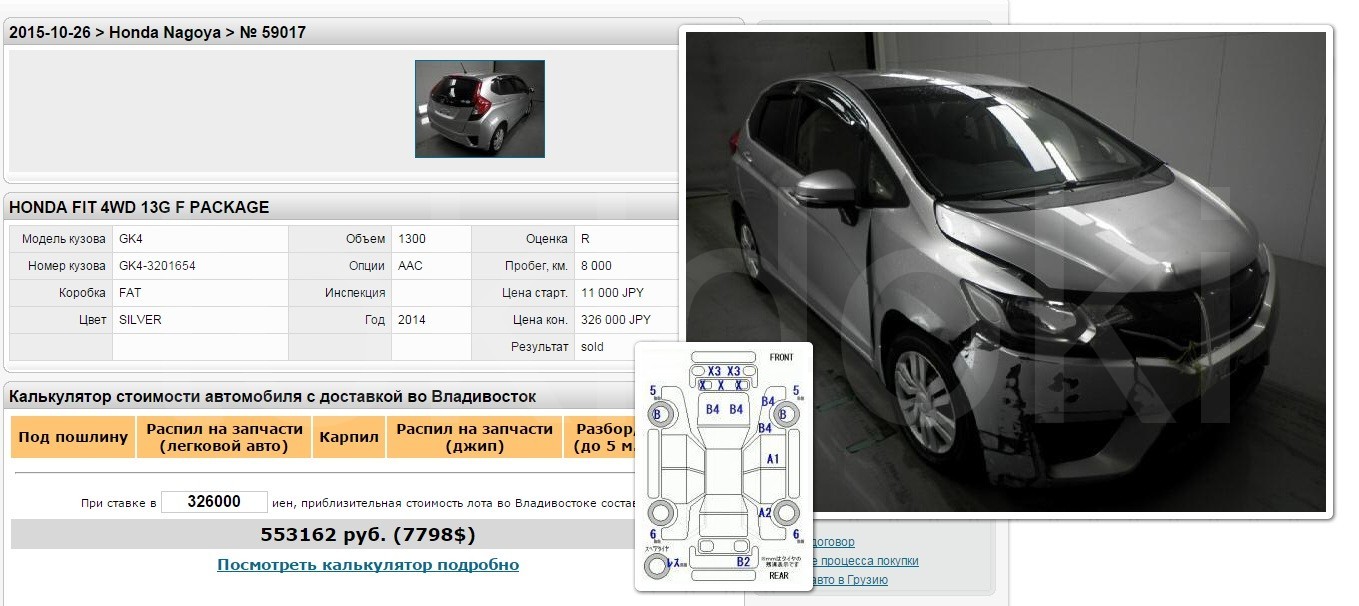
Task: Select the 'Разбор' calculator tab
Action: click(601, 437)
